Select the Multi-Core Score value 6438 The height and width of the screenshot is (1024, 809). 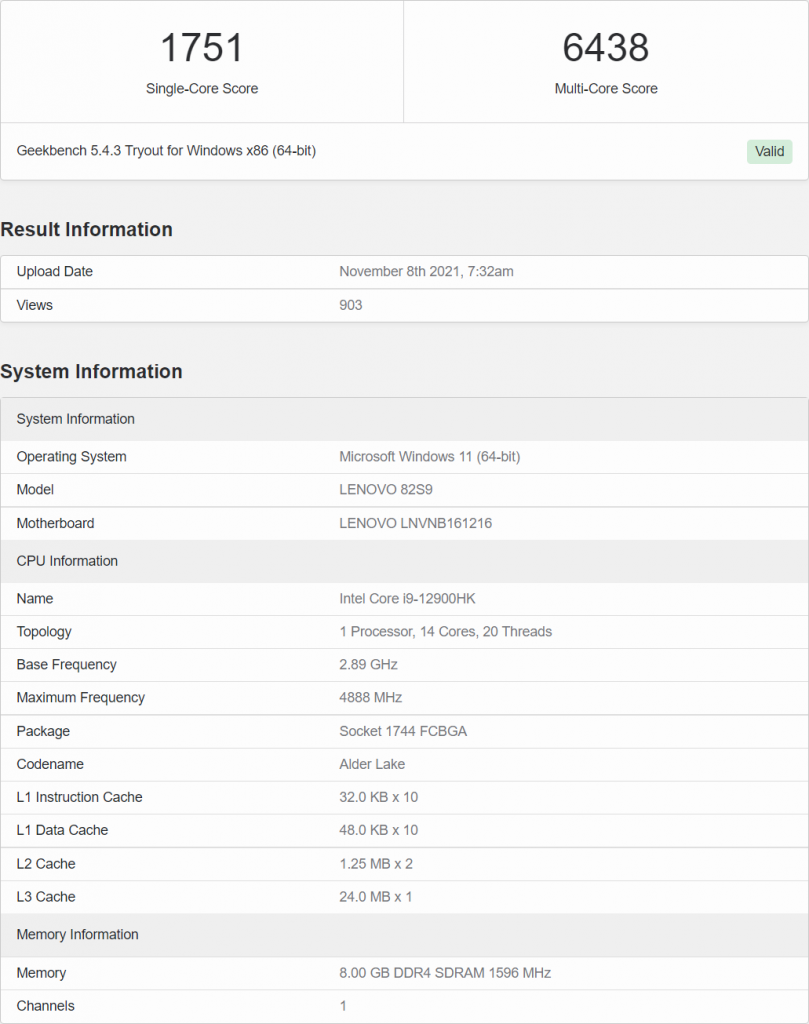point(606,47)
